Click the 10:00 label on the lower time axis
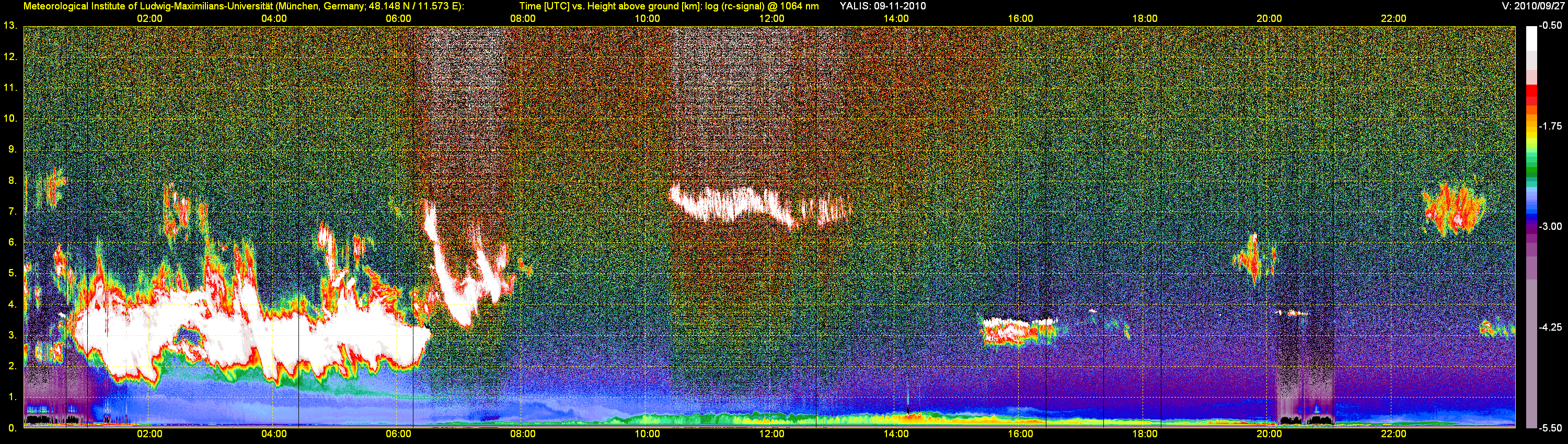The width and height of the screenshot is (1568, 444). [x=647, y=434]
